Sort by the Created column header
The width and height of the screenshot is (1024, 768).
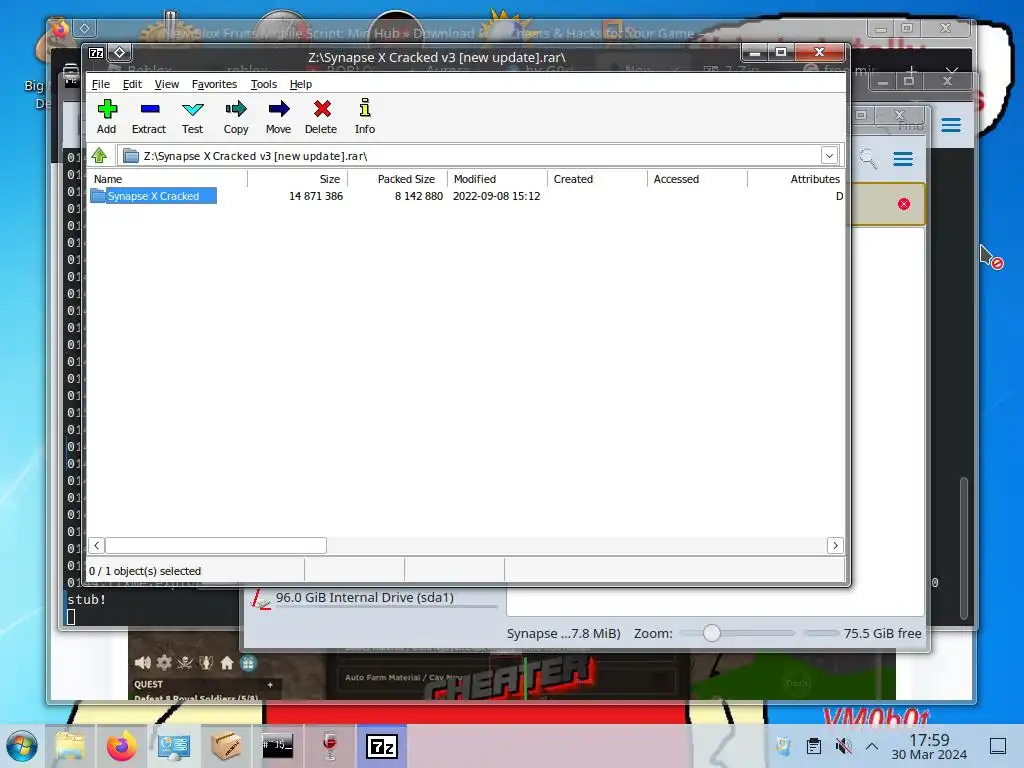(x=597, y=179)
